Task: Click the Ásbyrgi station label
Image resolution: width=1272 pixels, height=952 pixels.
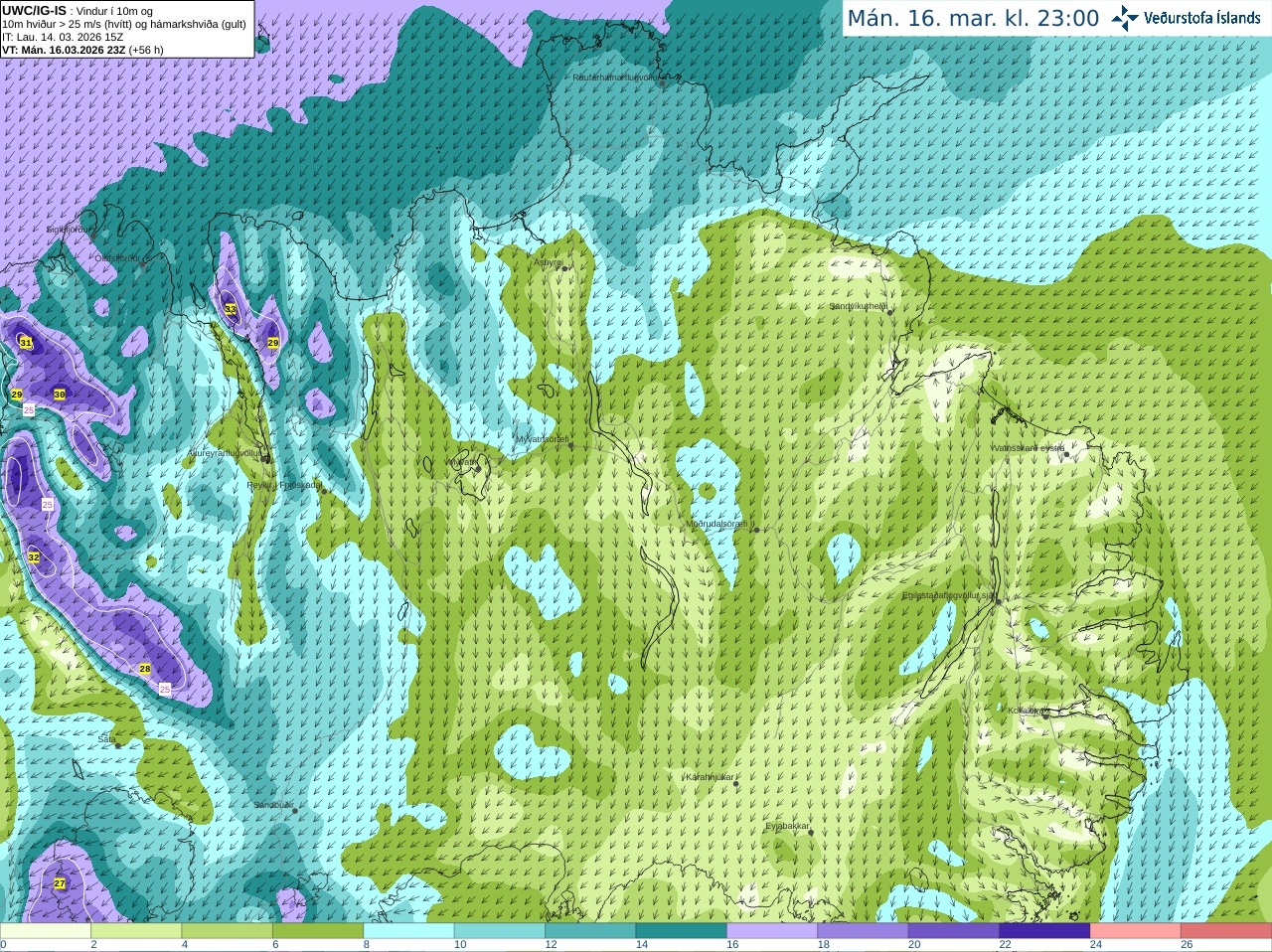Action: coord(549,262)
